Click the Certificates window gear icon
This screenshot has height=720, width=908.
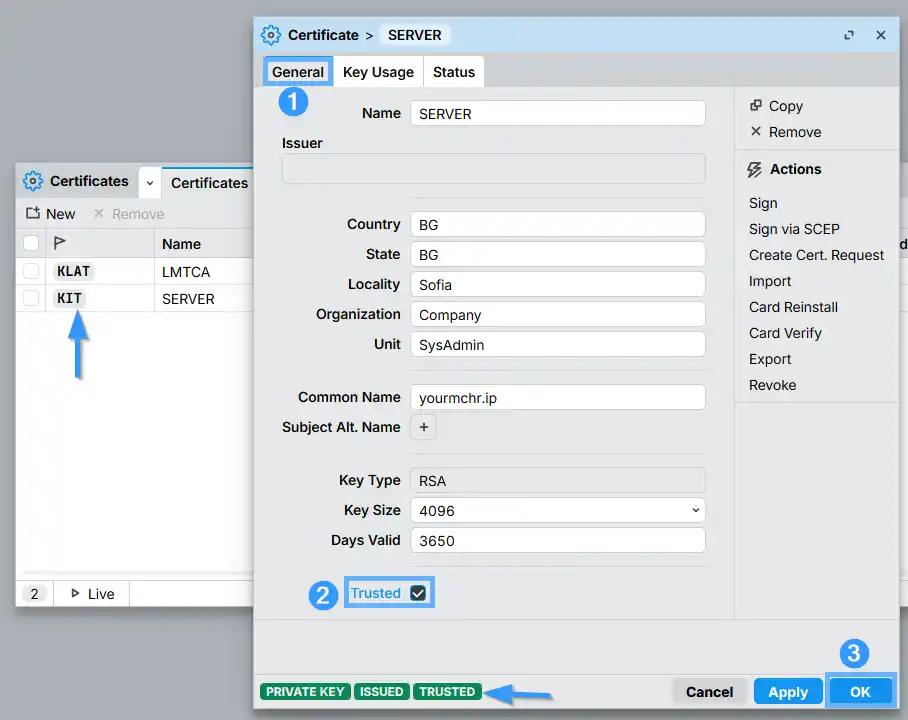point(32,181)
